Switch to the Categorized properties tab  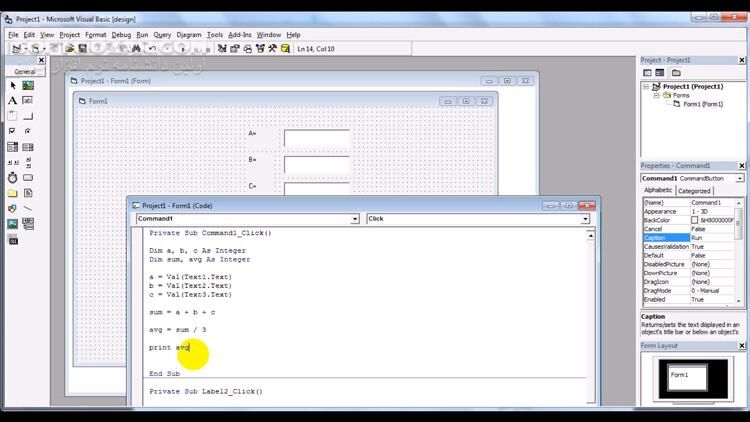coord(694,190)
